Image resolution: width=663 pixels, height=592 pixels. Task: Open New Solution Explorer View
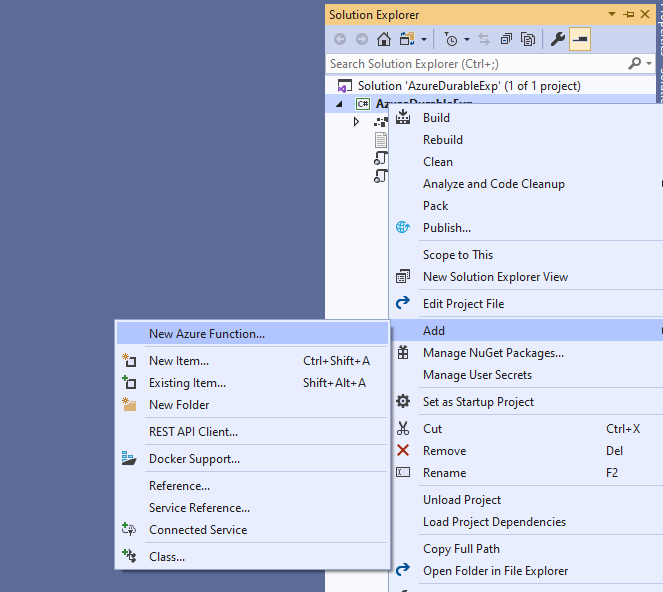coord(496,277)
